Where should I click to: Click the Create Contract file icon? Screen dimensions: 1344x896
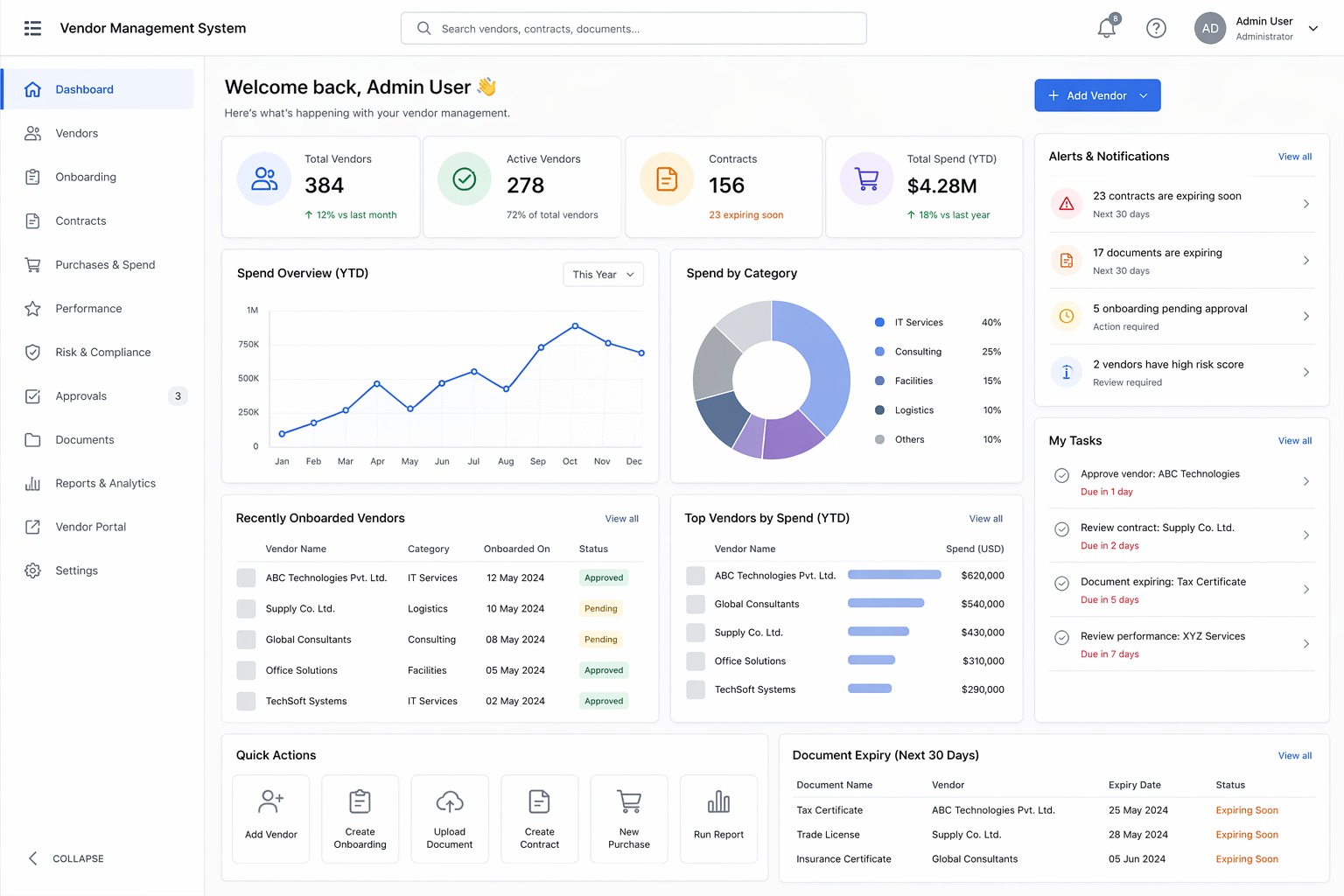tap(539, 801)
